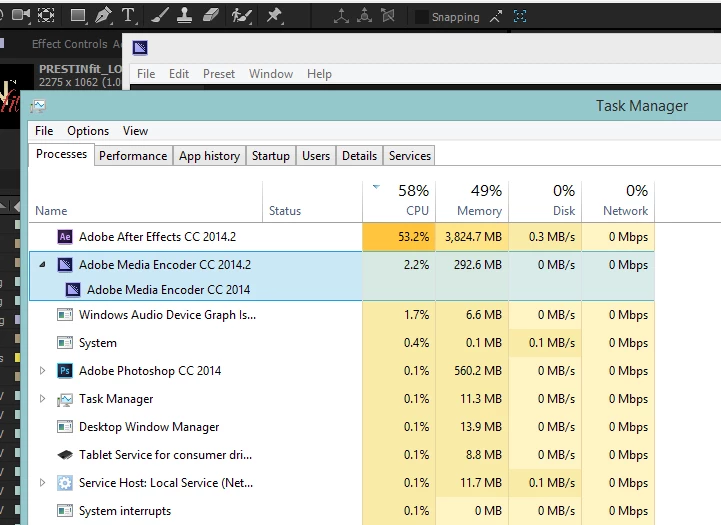Click the Local Axis Mode icon
The image size is (721, 525).
tap(341, 16)
